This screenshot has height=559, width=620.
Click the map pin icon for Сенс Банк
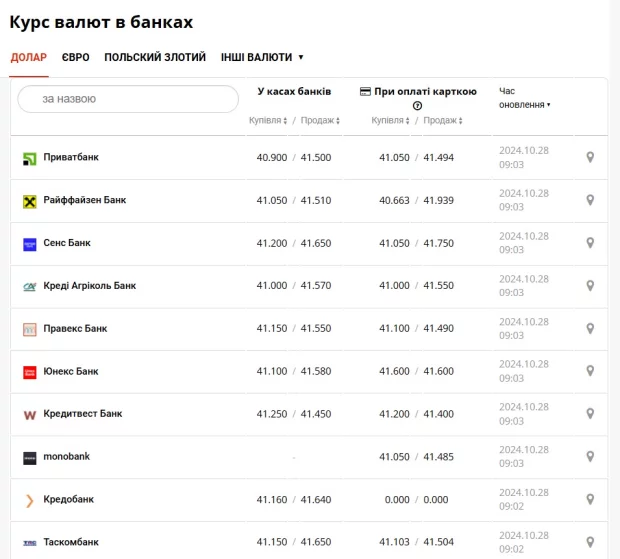(590, 243)
